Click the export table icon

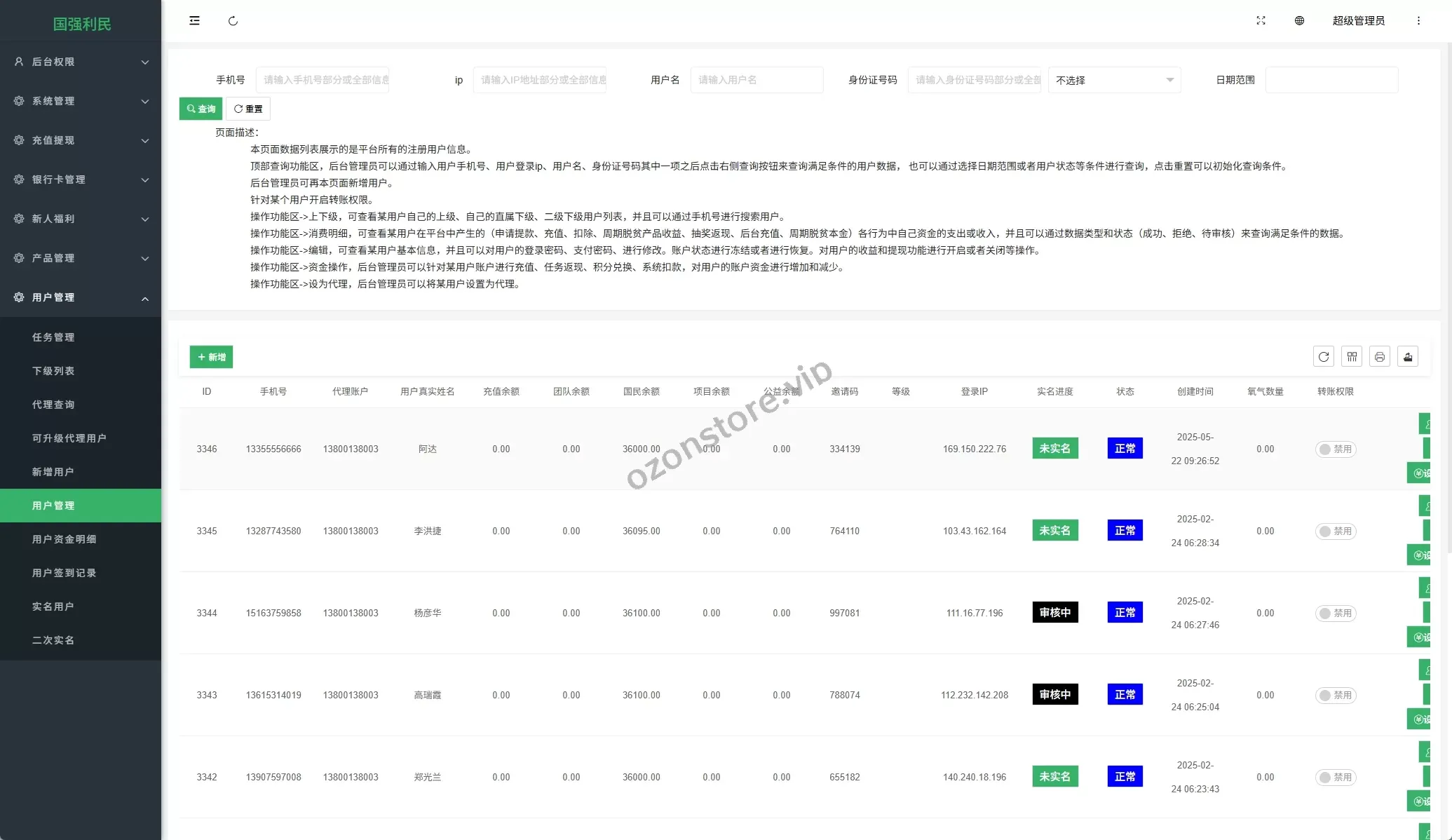coord(1408,357)
